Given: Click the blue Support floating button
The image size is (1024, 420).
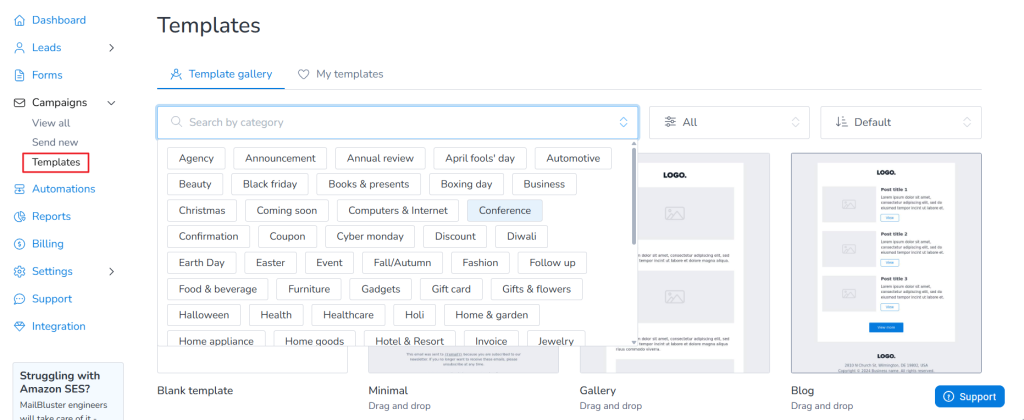Looking at the screenshot, I should [969, 396].
